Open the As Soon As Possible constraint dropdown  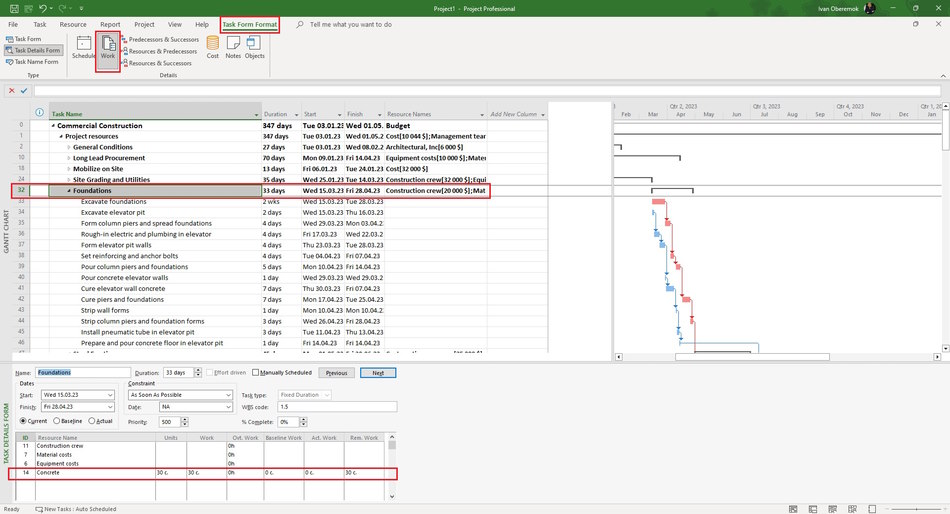pos(228,395)
